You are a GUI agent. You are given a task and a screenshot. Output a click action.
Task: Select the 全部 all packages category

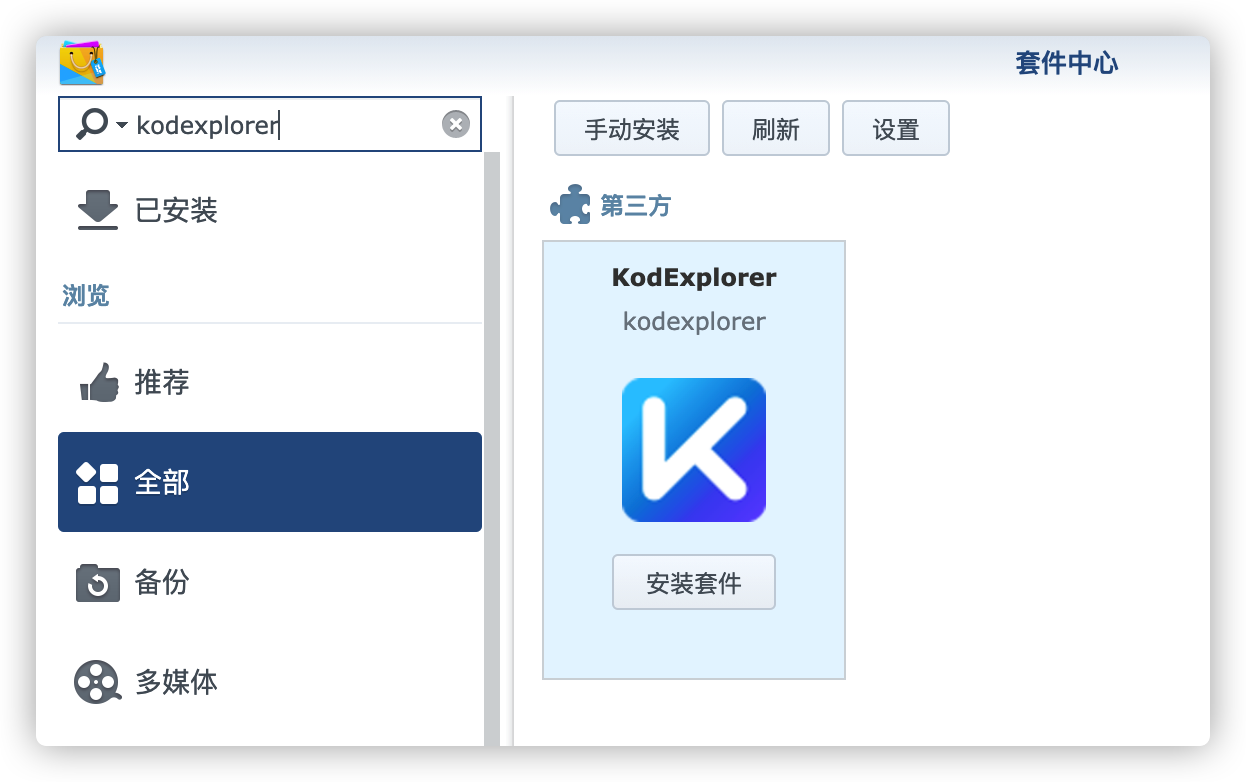[270, 482]
